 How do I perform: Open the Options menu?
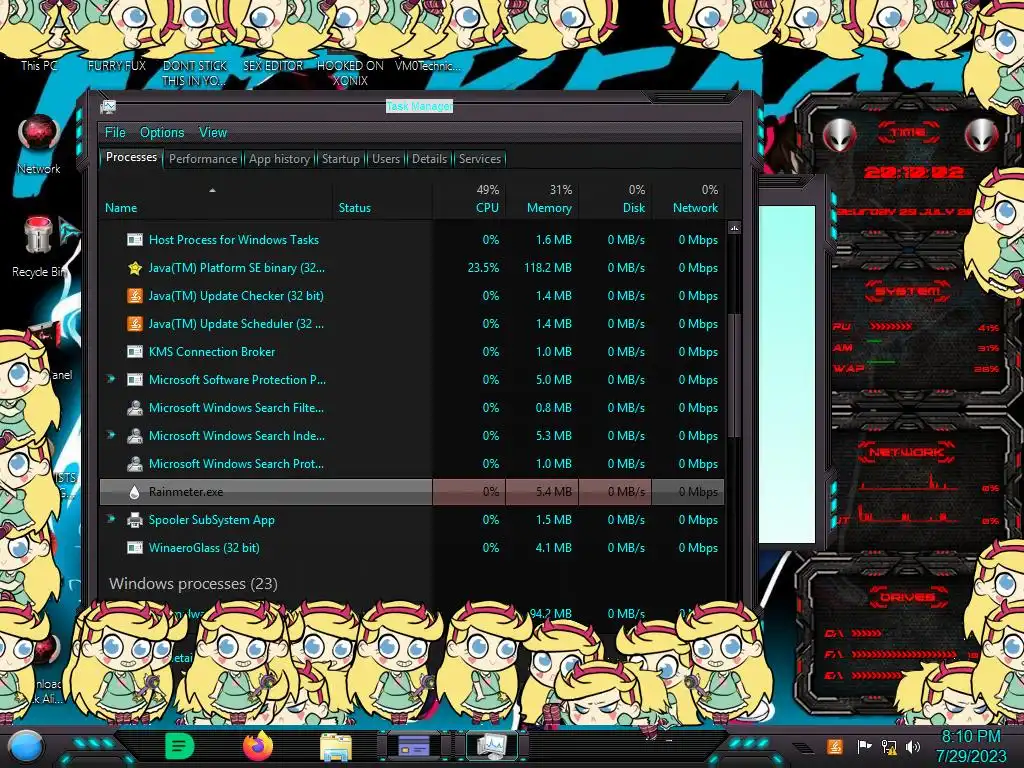(x=162, y=133)
